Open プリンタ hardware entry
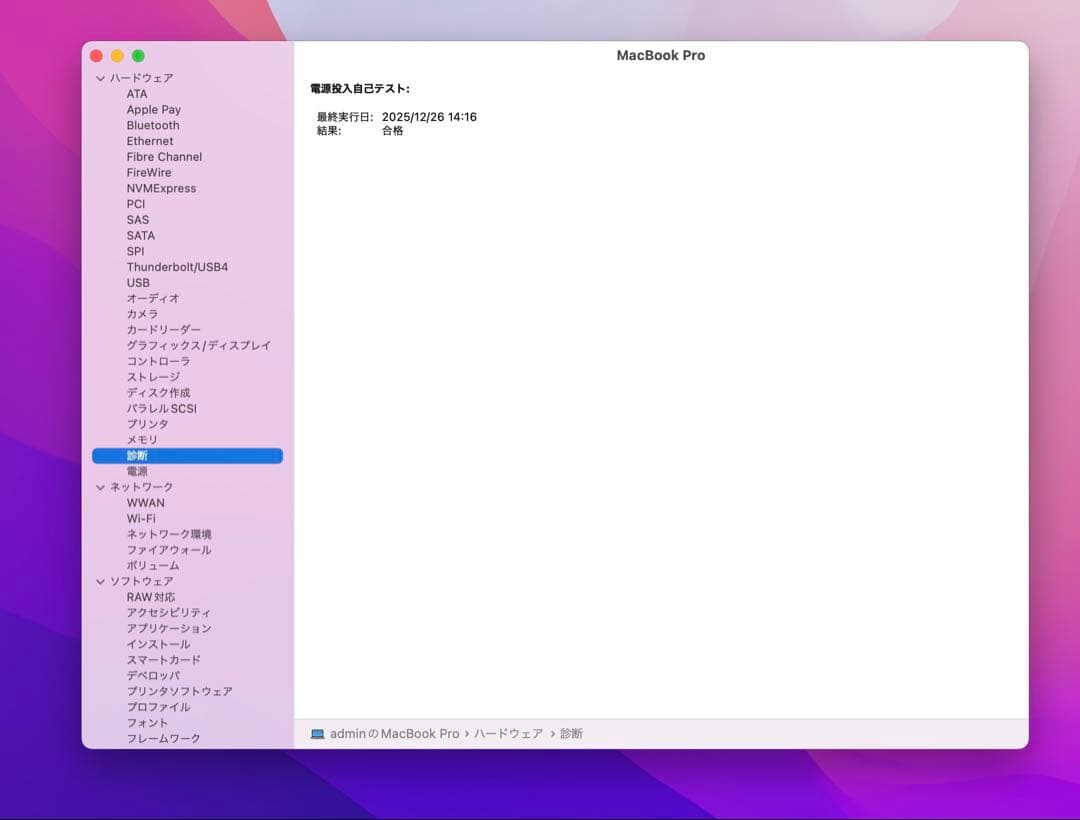Screen dimensions: 1080x820 (x=147, y=425)
